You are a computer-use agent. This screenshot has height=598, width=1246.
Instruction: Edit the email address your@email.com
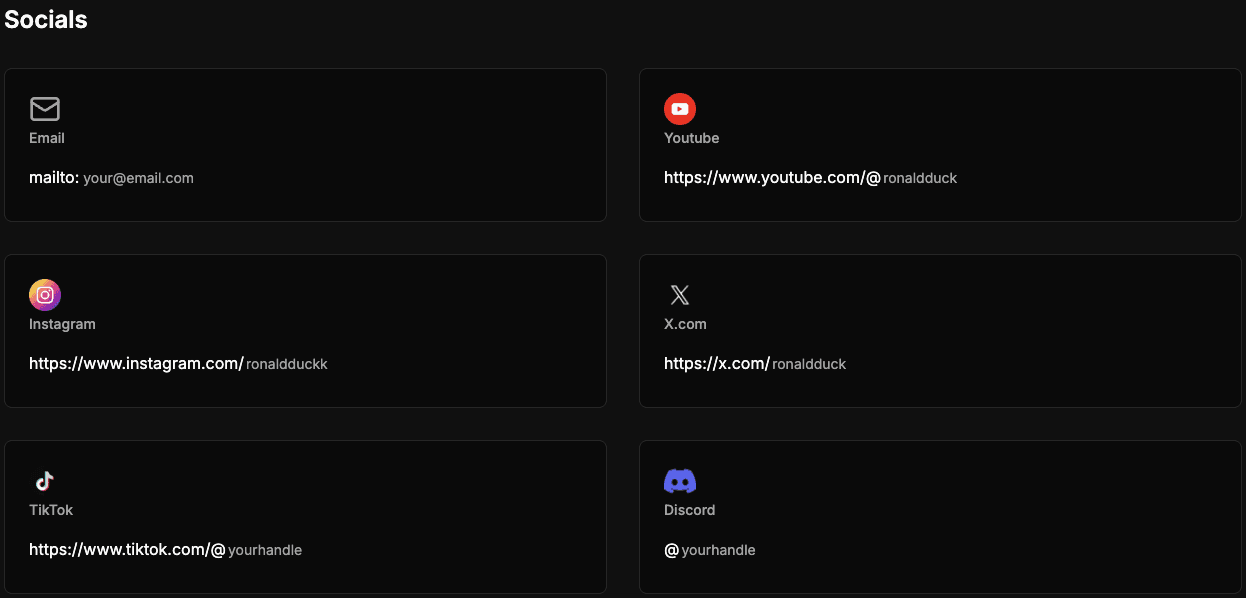click(138, 178)
